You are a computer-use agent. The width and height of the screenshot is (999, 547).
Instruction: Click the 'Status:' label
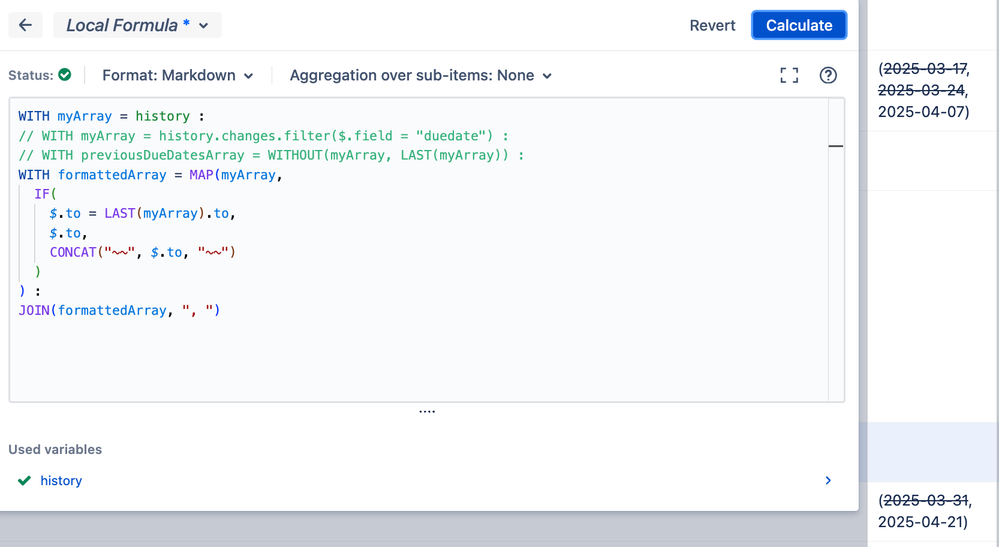(31, 75)
